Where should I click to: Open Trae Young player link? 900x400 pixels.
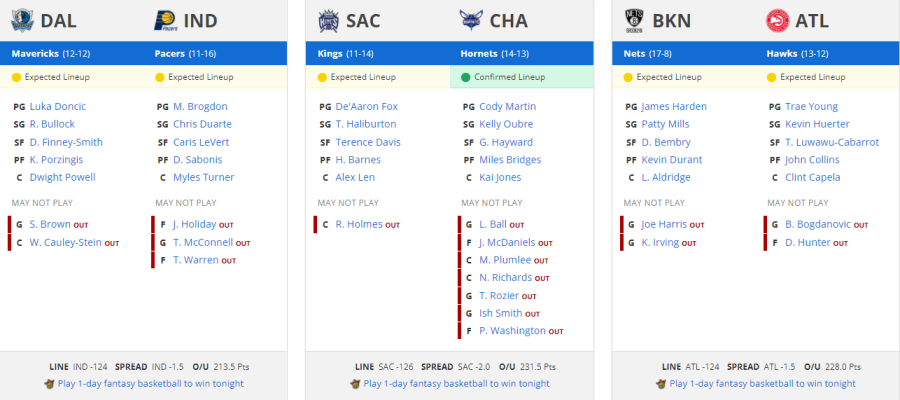coord(811,106)
